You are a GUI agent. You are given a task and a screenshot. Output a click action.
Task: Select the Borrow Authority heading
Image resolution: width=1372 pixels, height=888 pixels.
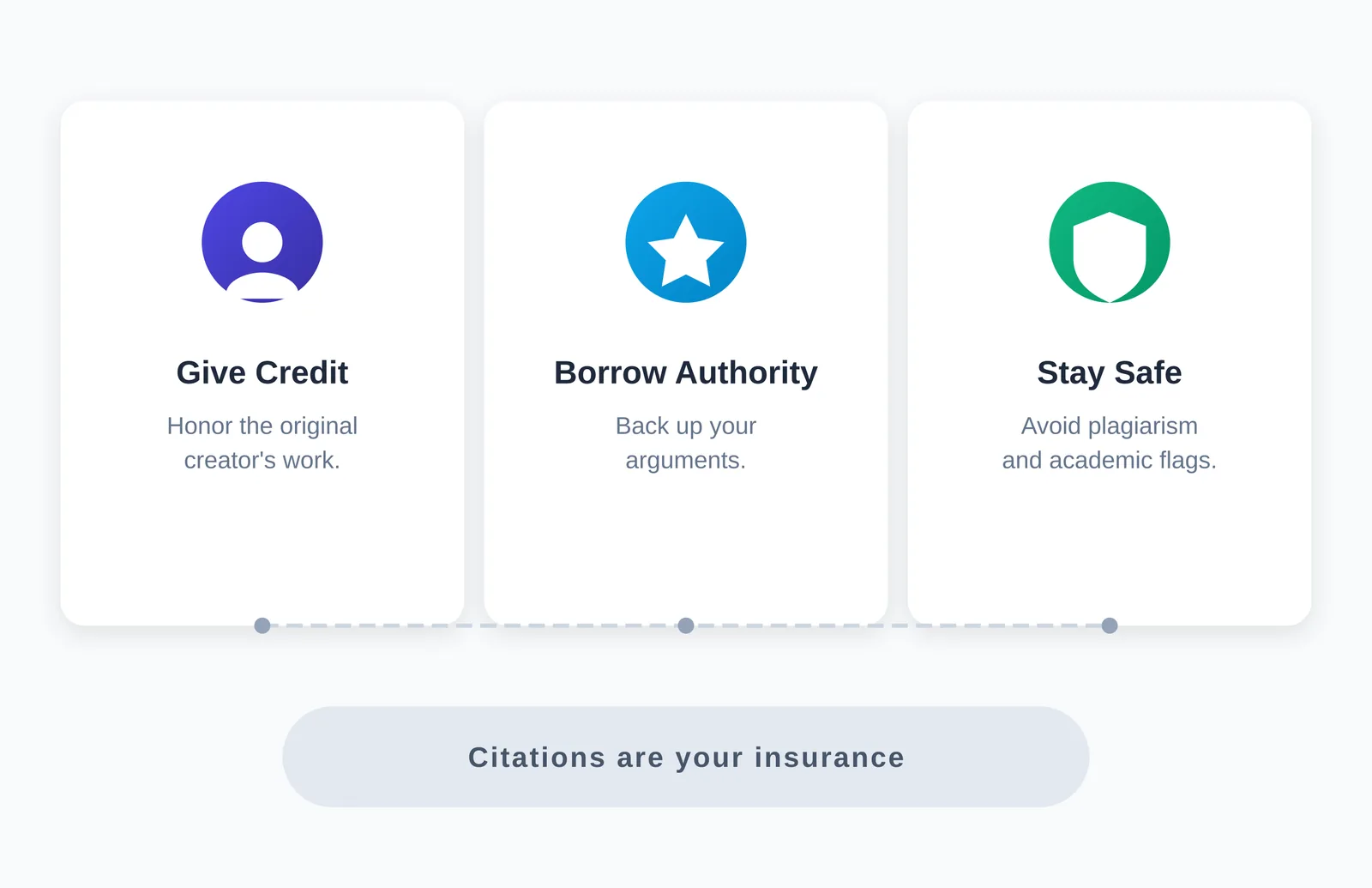[x=686, y=372]
